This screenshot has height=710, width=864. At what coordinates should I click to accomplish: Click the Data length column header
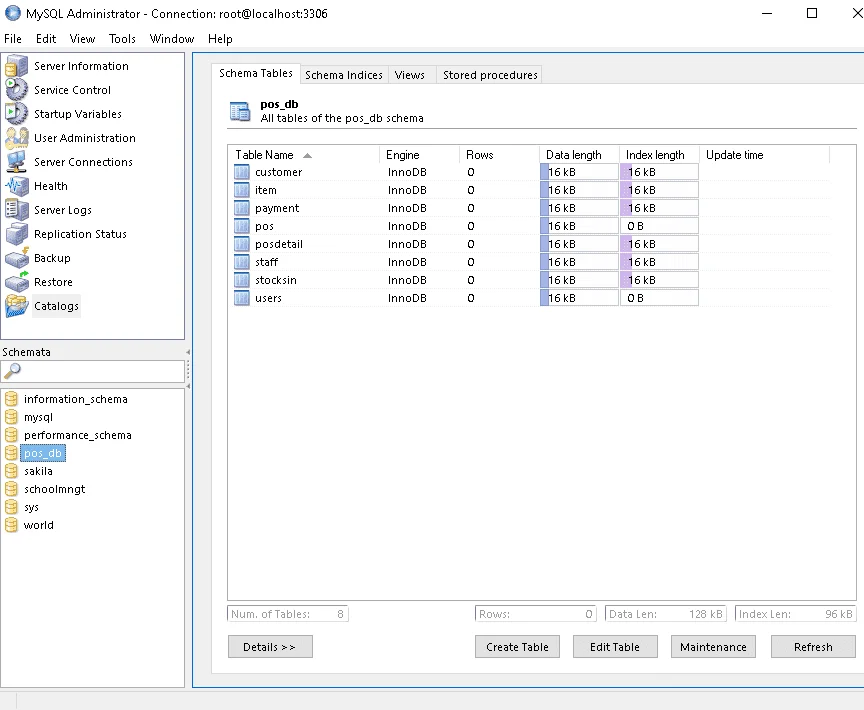579,155
